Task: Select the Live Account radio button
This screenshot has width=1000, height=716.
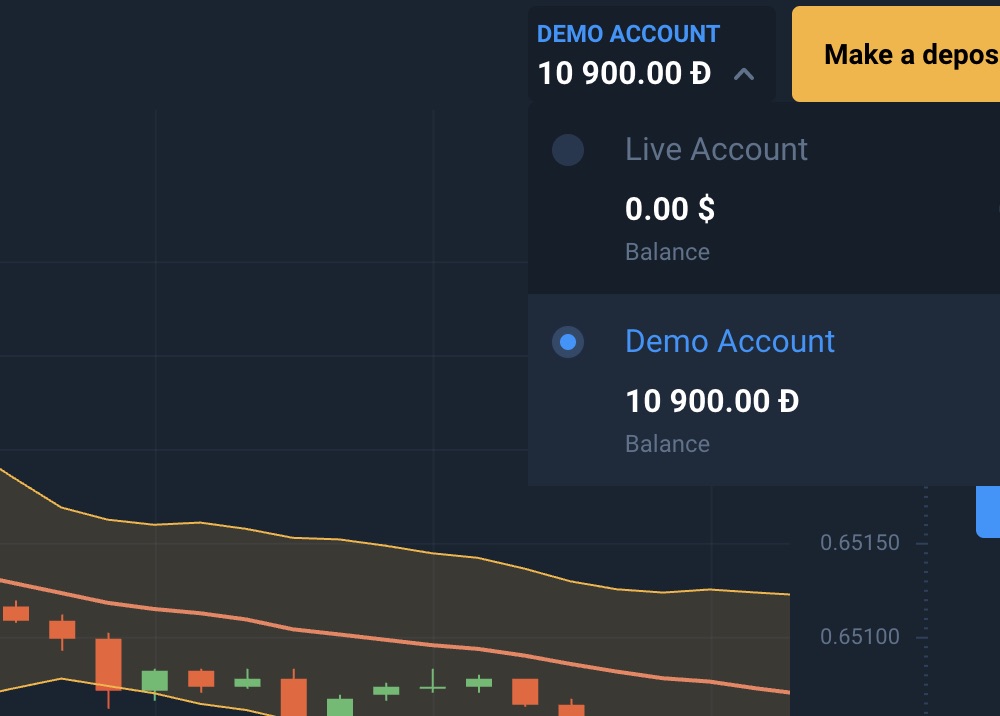Action: tap(568, 150)
